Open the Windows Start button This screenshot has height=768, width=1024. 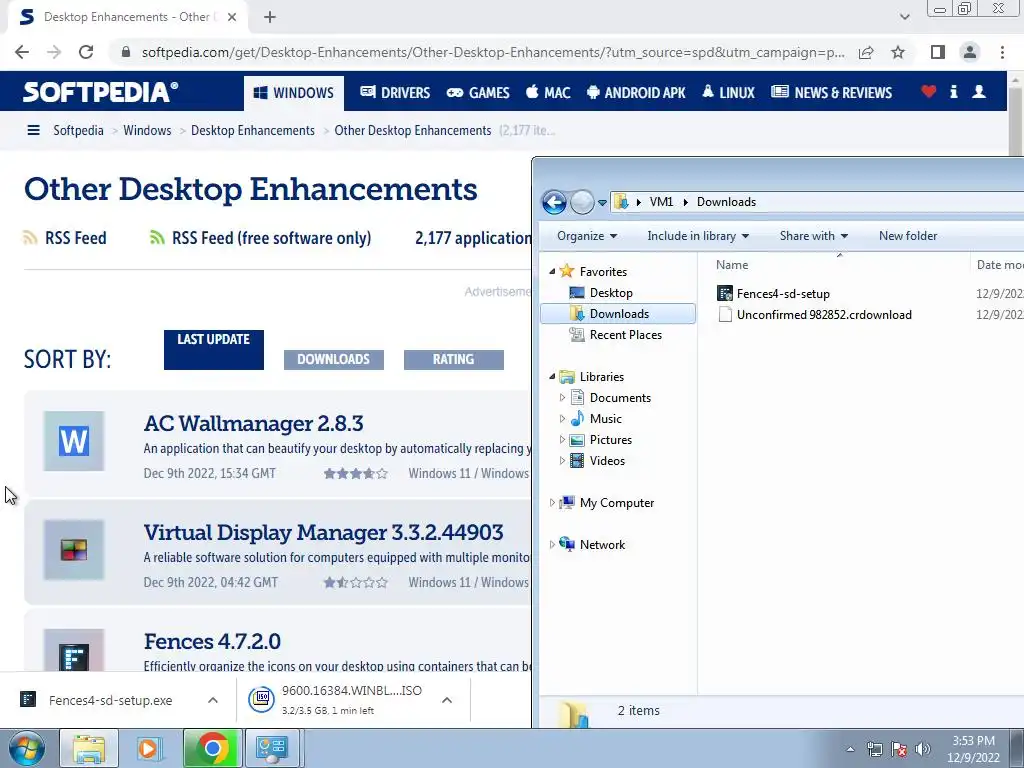pyautogui.click(x=26, y=748)
